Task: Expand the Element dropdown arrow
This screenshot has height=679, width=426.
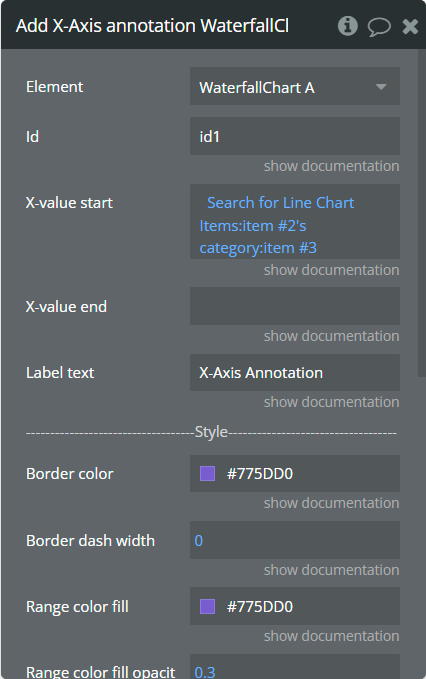Action: (x=381, y=87)
